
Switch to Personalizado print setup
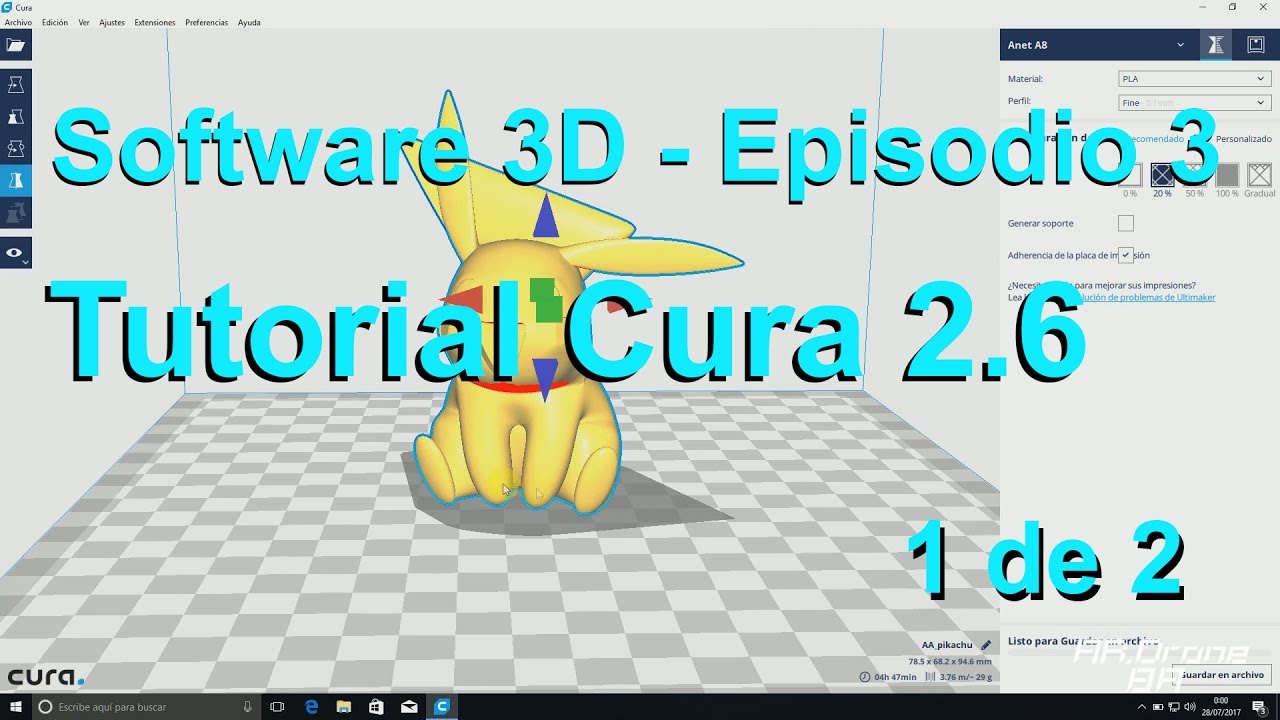pyautogui.click(x=1244, y=139)
